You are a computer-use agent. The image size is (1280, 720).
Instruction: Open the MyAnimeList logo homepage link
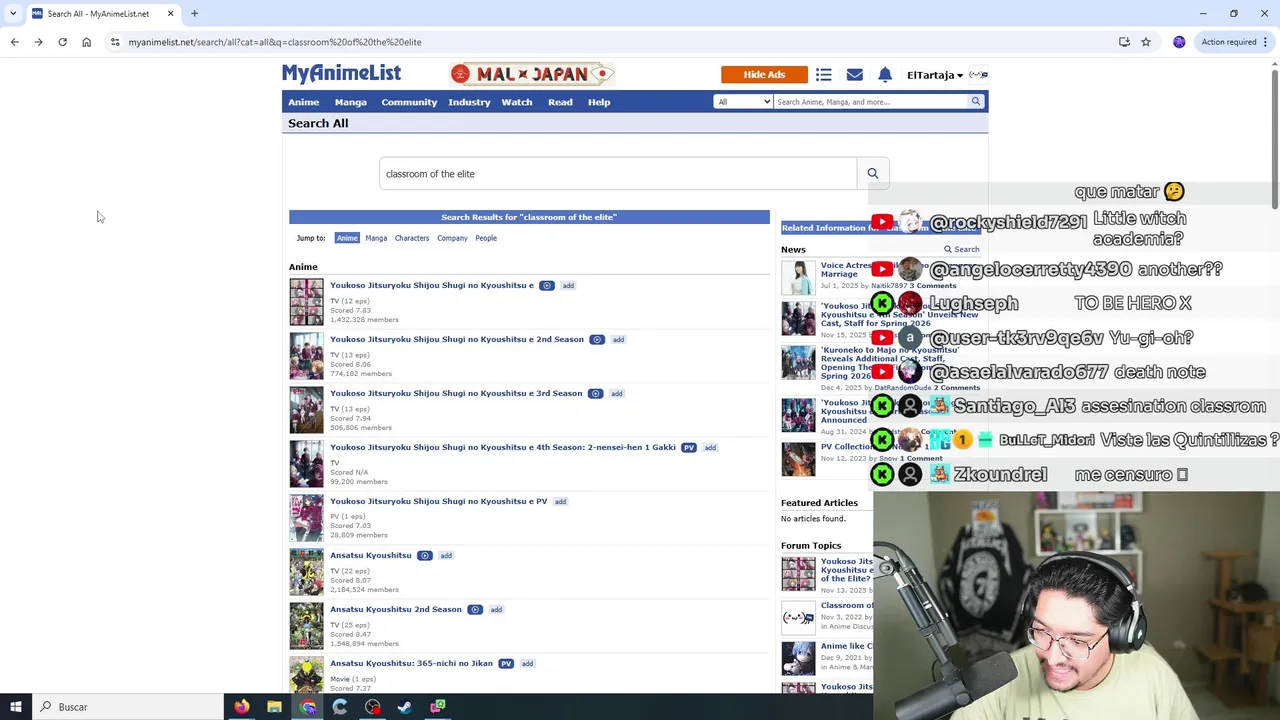[x=341, y=73]
